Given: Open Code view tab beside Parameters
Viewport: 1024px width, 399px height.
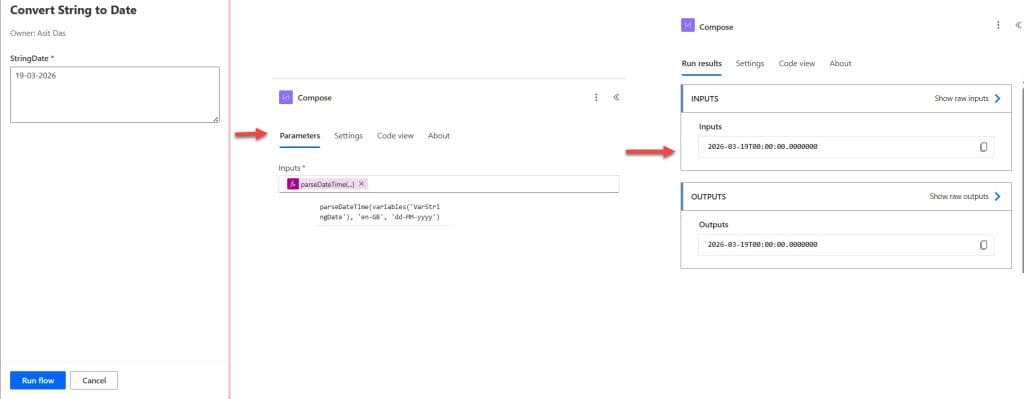Looking at the screenshot, I should 395,136.
